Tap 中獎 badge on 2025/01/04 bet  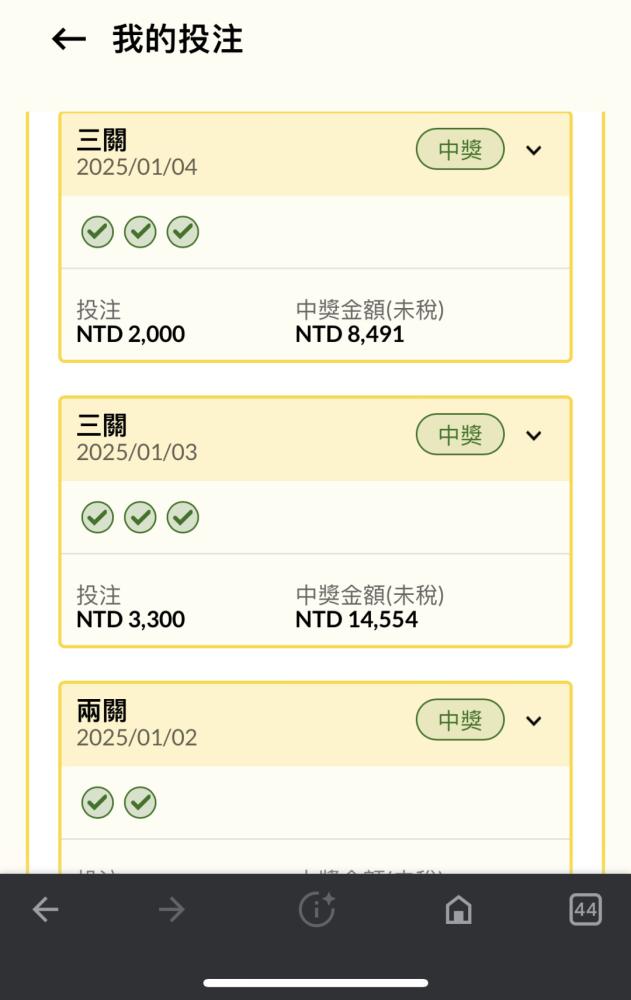click(x=460, y=149)
